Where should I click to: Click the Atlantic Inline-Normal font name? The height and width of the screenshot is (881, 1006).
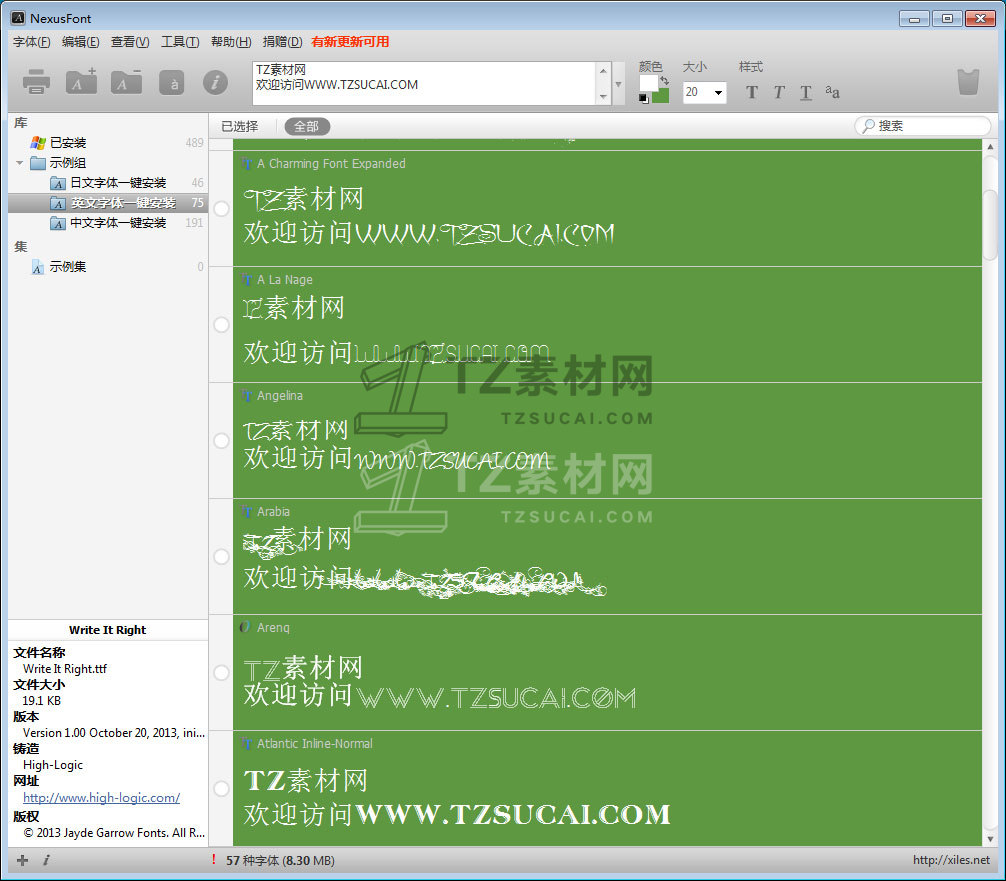[314, 743]
